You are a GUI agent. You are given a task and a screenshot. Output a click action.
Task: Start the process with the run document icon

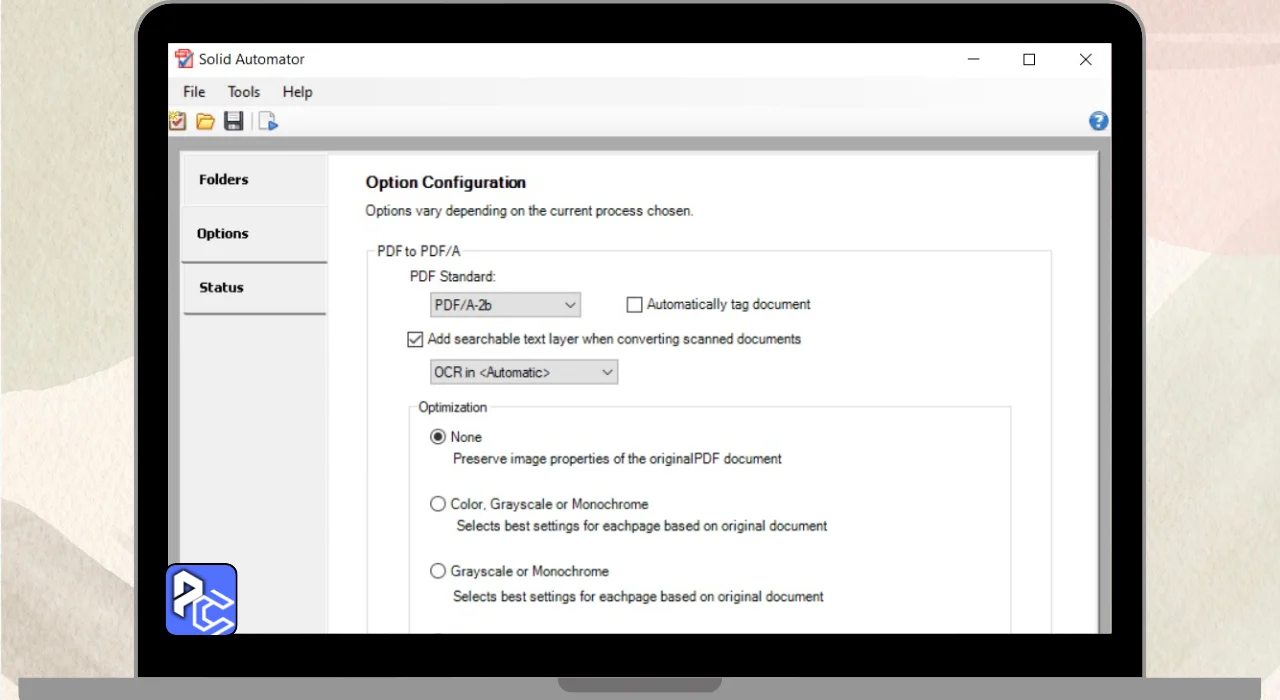(x=268, y=122)
